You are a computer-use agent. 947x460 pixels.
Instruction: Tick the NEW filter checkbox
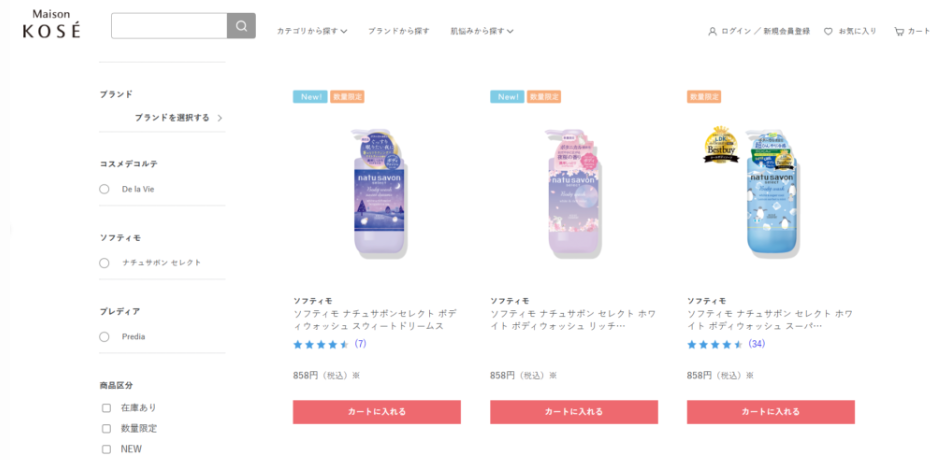[106, 449]
